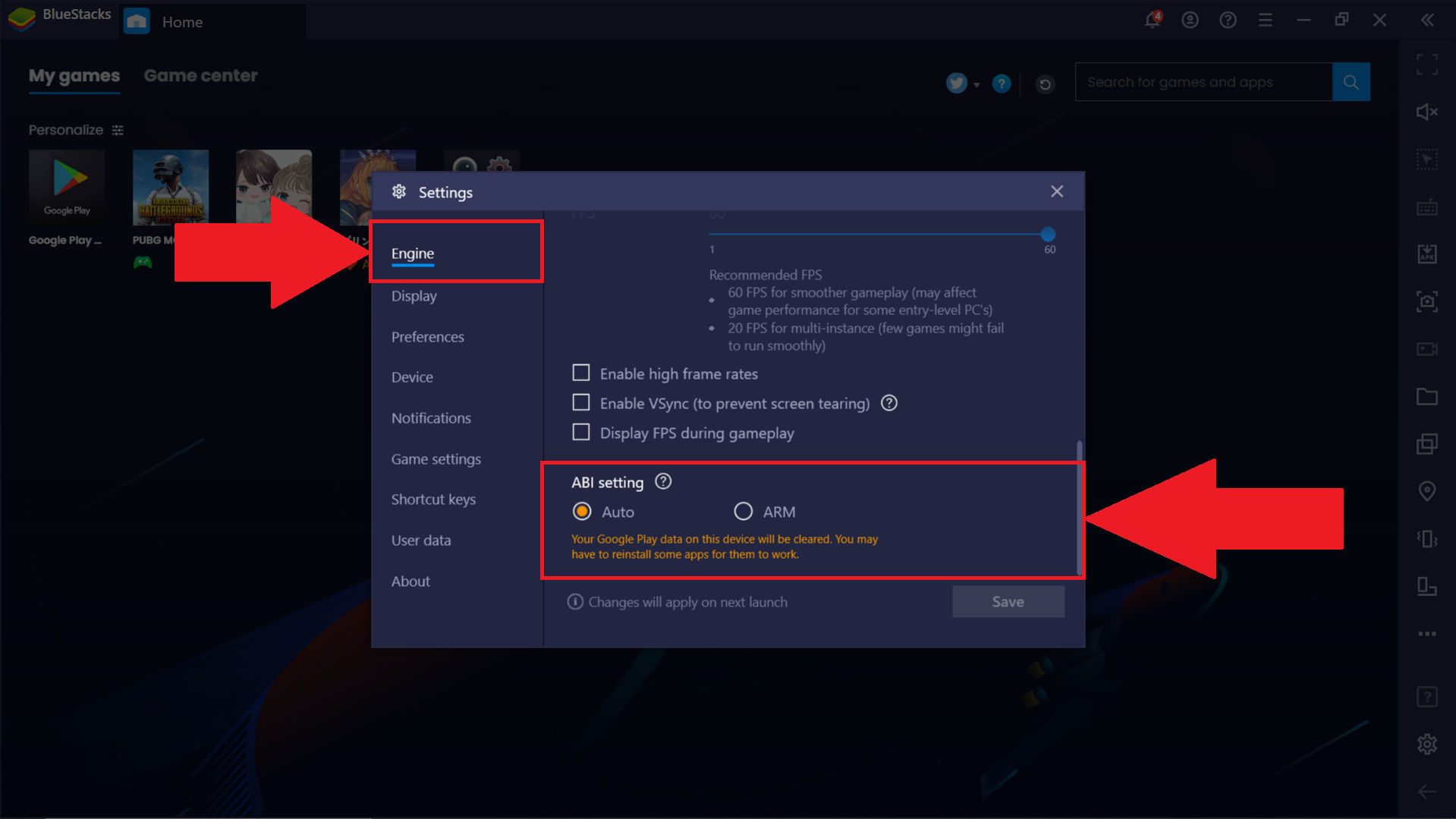Click the account profile icon

tap(1190, 20)
